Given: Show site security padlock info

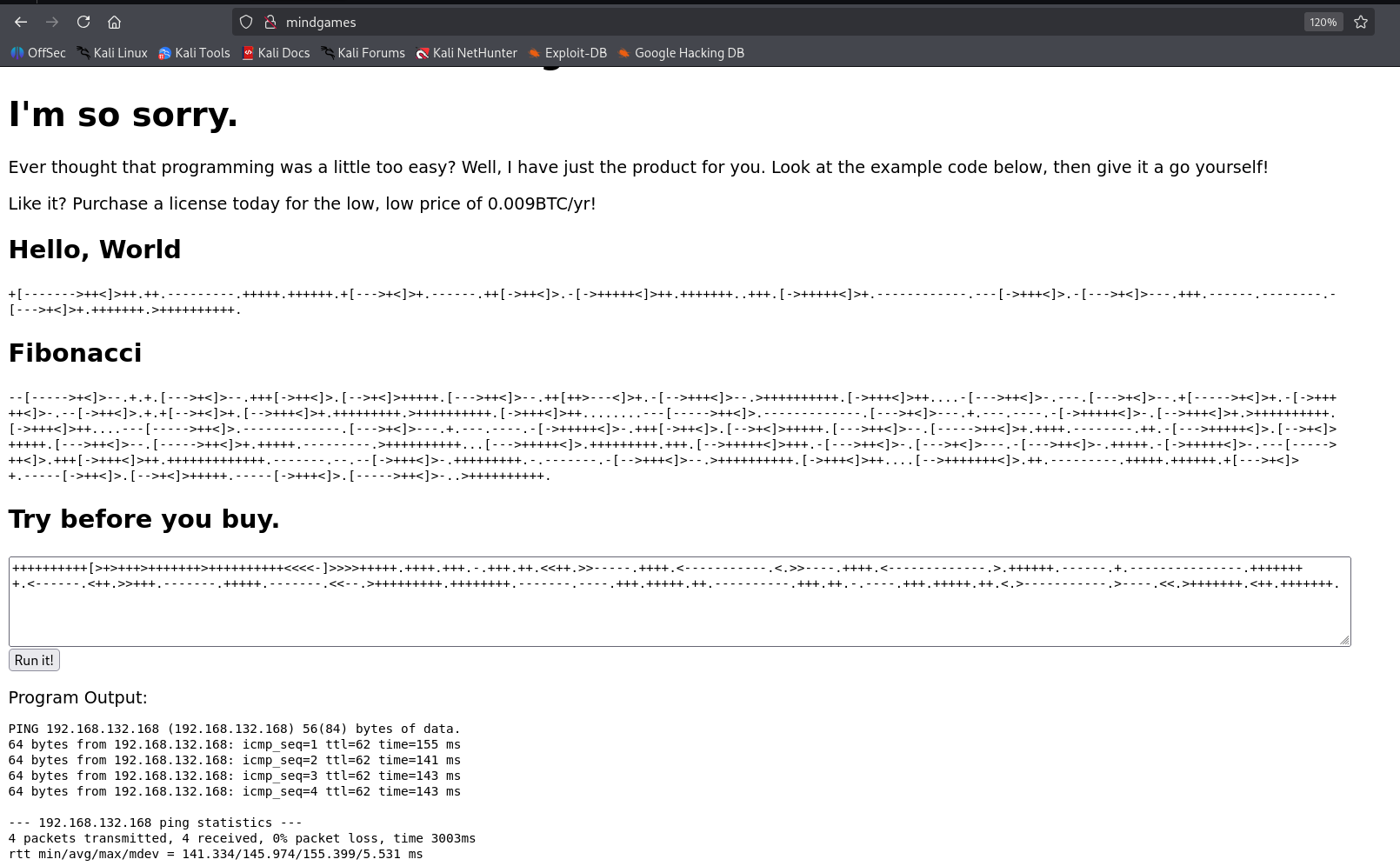Looking at the screenshot, I should coord(270,22).
